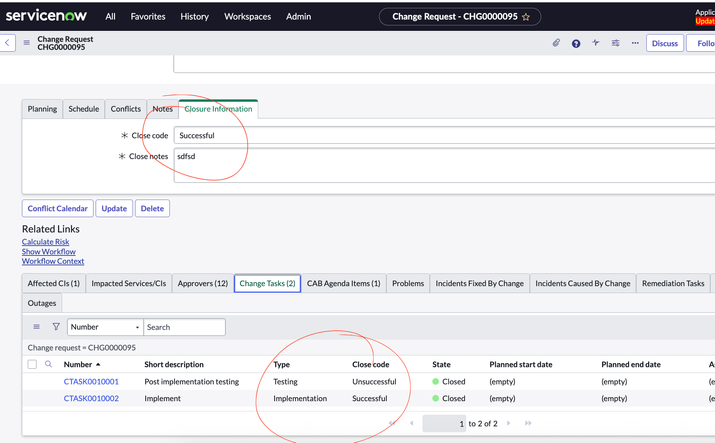The width and height of the screenshot is (715, 443).
Task: Open the Close code dropdown showing Successful
Action: (x=445, y=135)
